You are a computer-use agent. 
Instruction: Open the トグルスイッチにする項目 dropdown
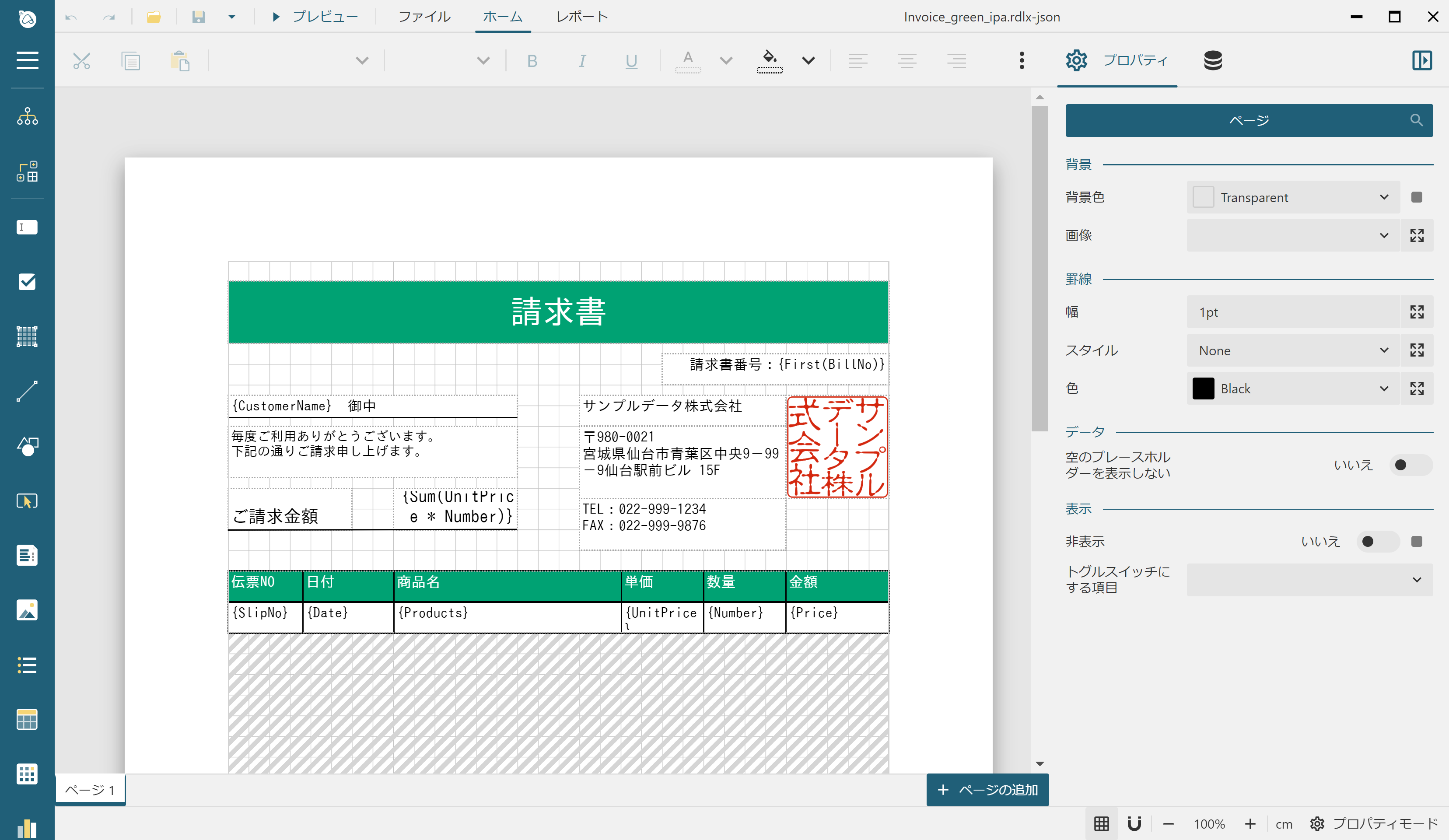[1309, 580]
